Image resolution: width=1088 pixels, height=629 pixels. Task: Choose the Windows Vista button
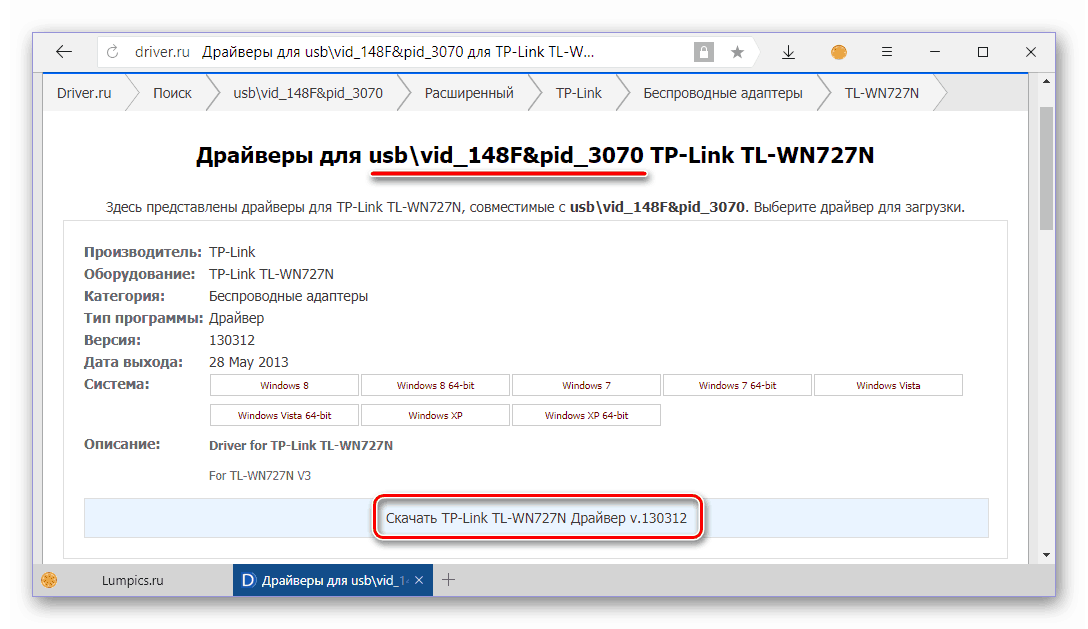tap(888, 385)
